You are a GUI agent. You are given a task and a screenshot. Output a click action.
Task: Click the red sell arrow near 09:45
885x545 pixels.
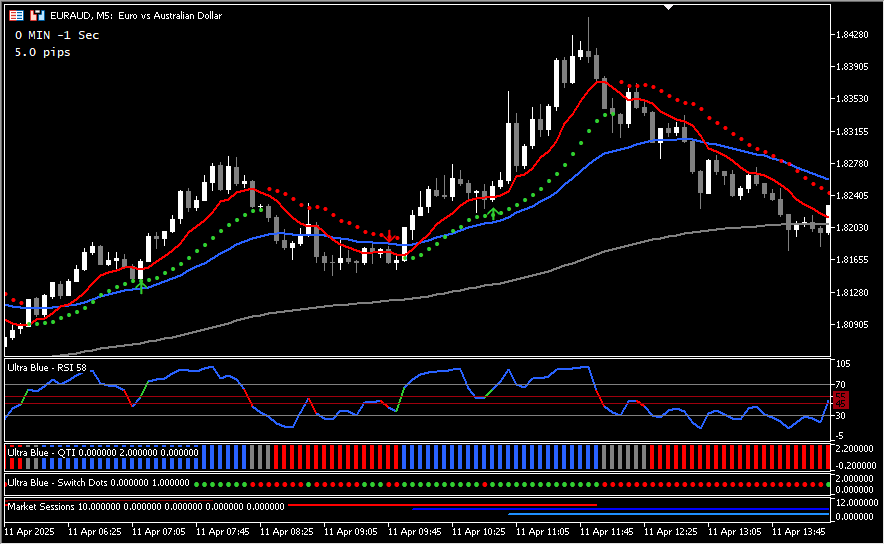[x=390, y=236]
